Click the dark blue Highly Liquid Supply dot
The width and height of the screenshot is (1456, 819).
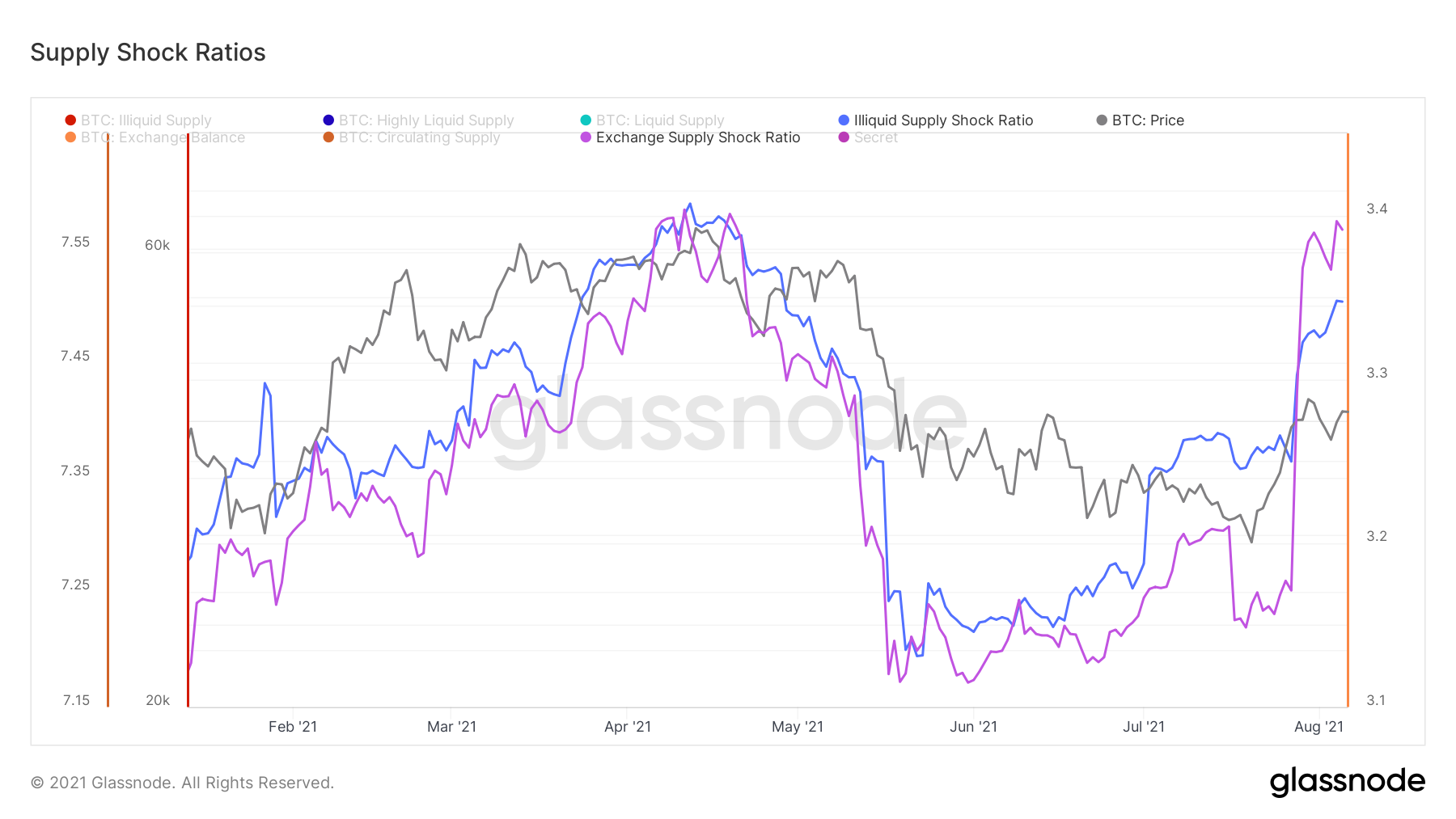click(x=328, y=120)
